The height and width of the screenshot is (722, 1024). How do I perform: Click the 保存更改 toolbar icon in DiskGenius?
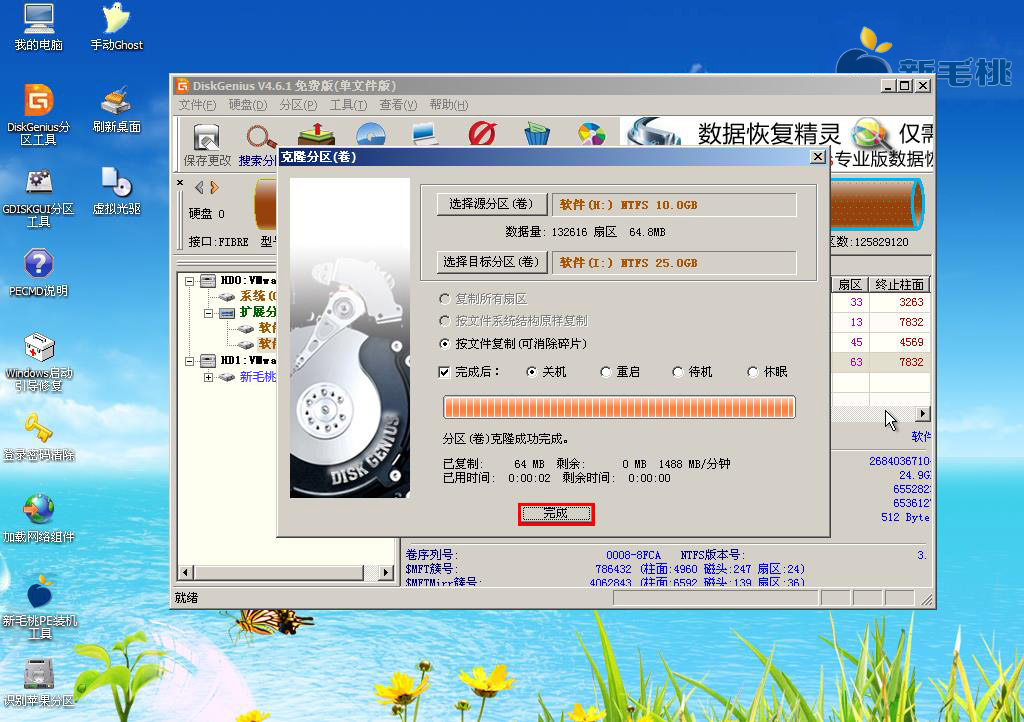click(207, 145)
